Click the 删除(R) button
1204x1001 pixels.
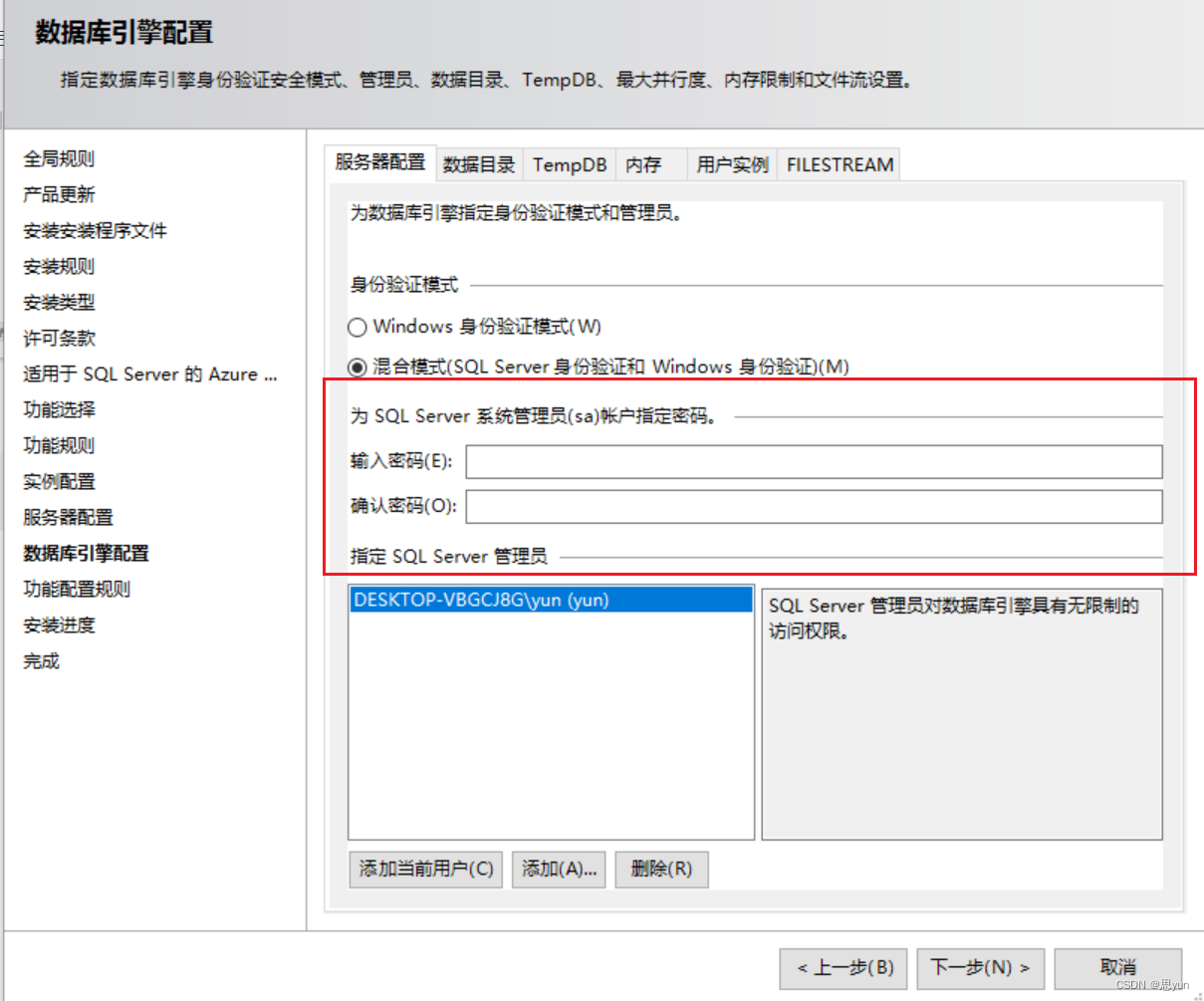pos(661,869)
